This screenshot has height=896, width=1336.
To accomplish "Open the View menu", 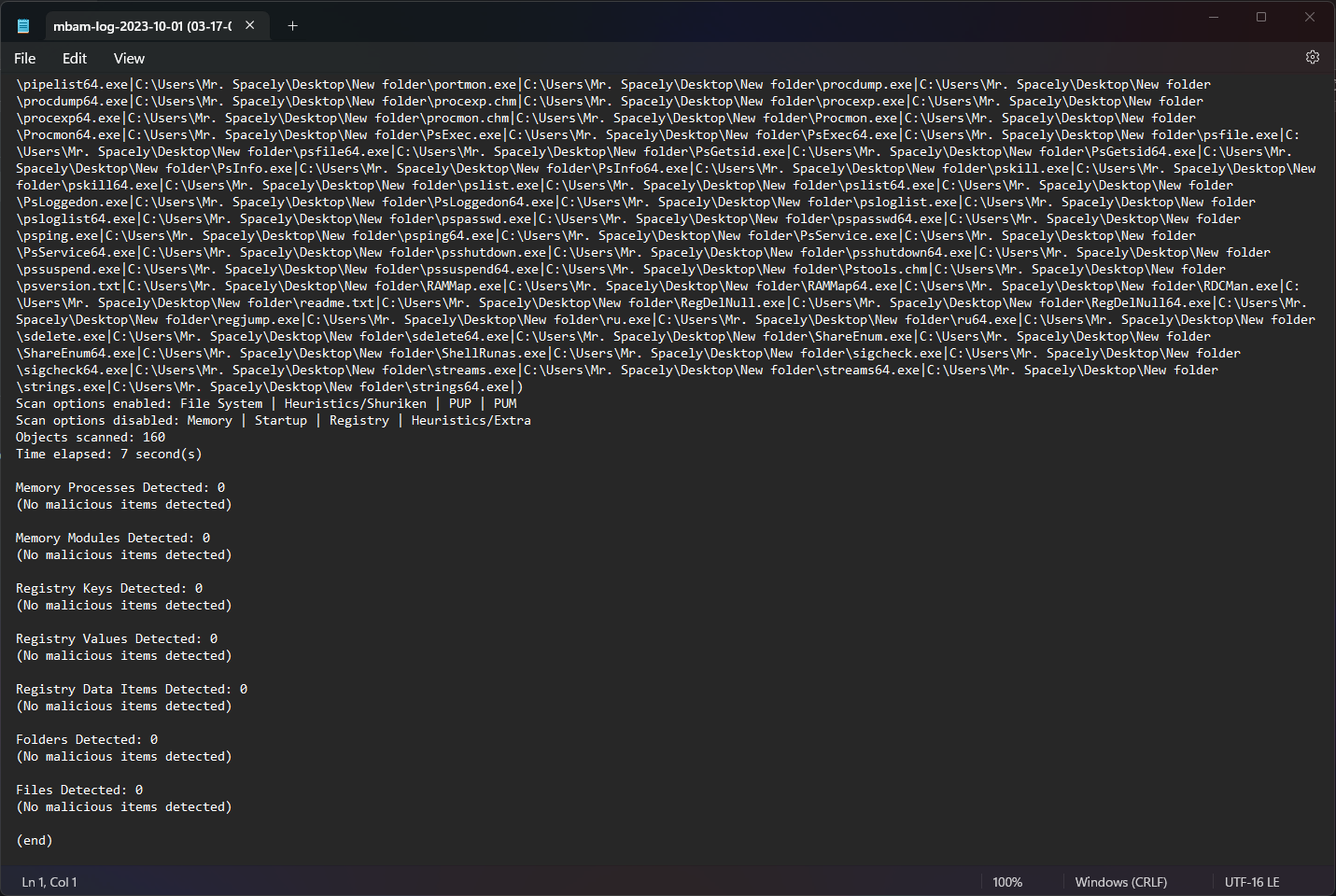I will [x=129, y=58].
